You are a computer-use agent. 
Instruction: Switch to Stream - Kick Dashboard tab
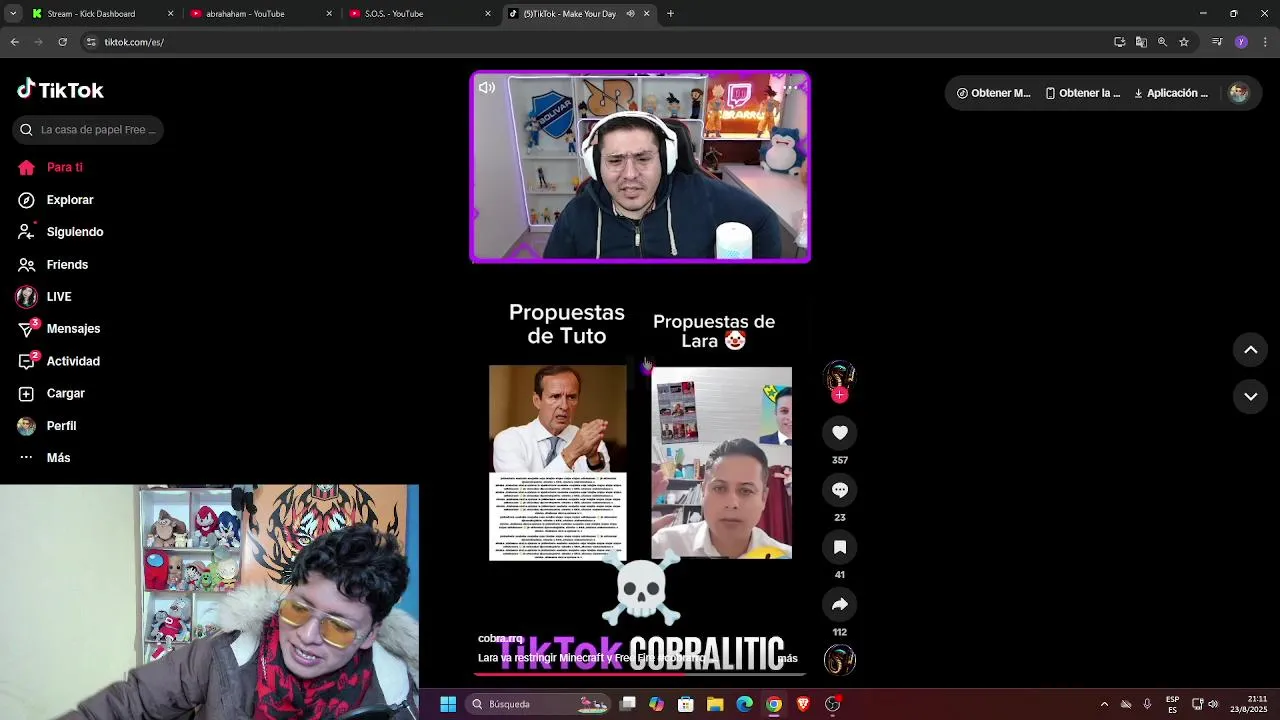103,14
